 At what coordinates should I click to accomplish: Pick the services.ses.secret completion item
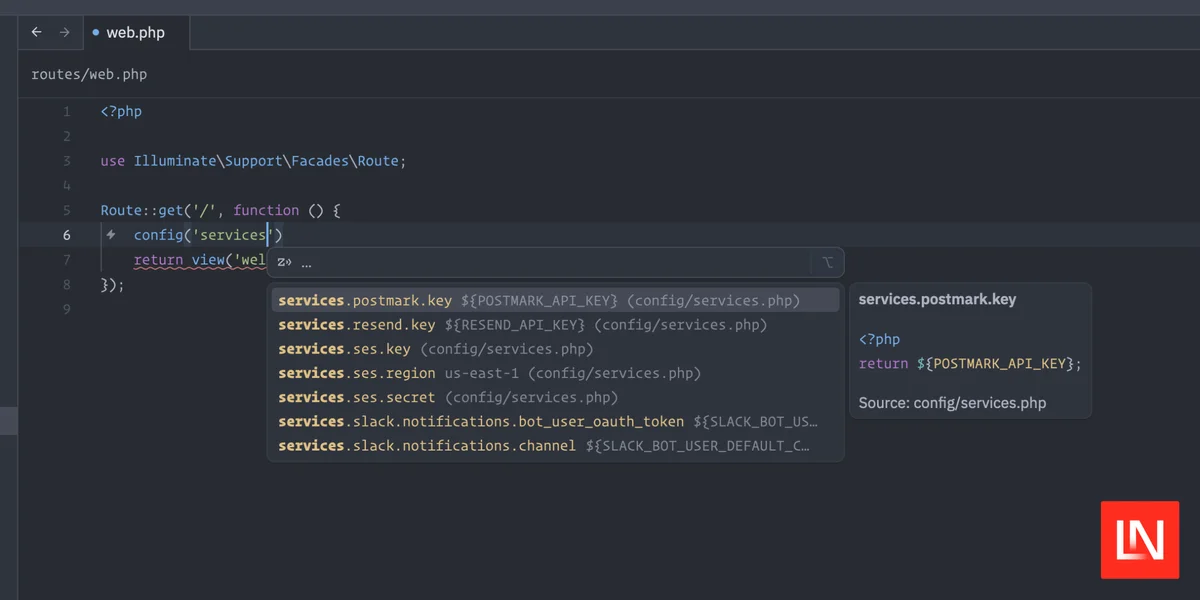click(x=556, y=397)
